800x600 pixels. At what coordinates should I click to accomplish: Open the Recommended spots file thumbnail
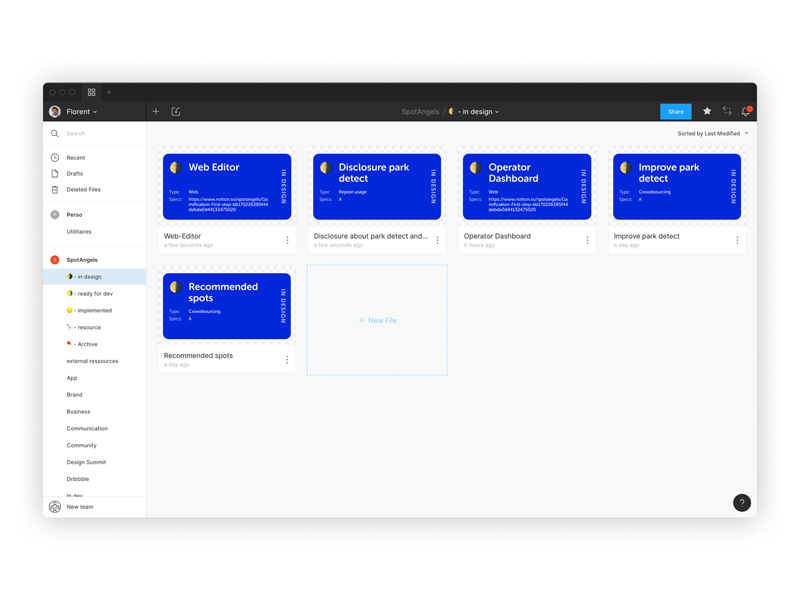pyautogui.click(x=227, y=306)
